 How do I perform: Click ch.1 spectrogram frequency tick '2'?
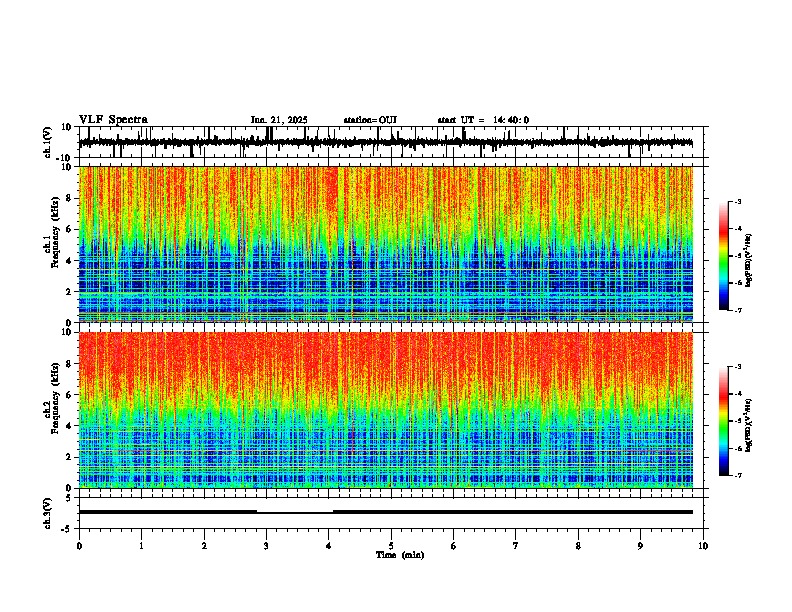[x=69, y=291]
